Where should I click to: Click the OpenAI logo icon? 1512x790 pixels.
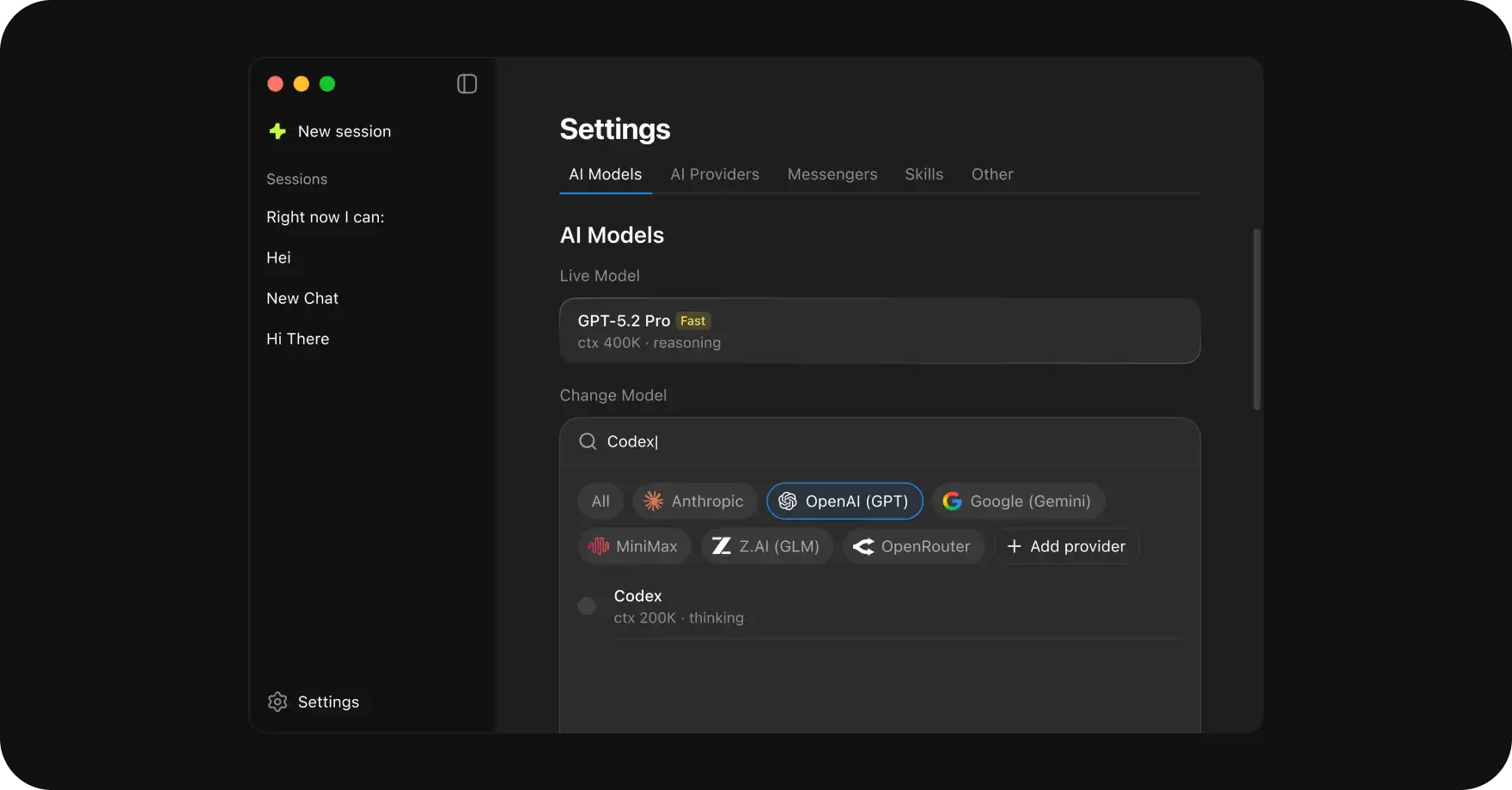point(787,501)
